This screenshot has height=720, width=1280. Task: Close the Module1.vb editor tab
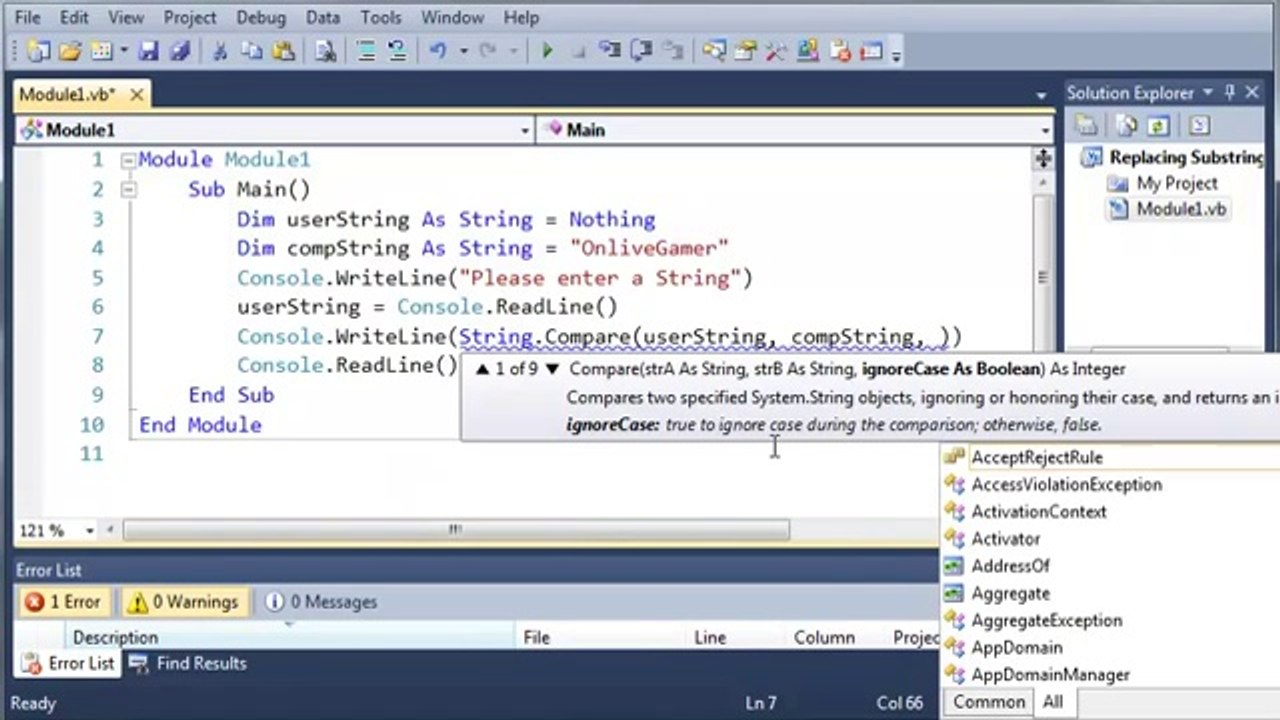136,95
